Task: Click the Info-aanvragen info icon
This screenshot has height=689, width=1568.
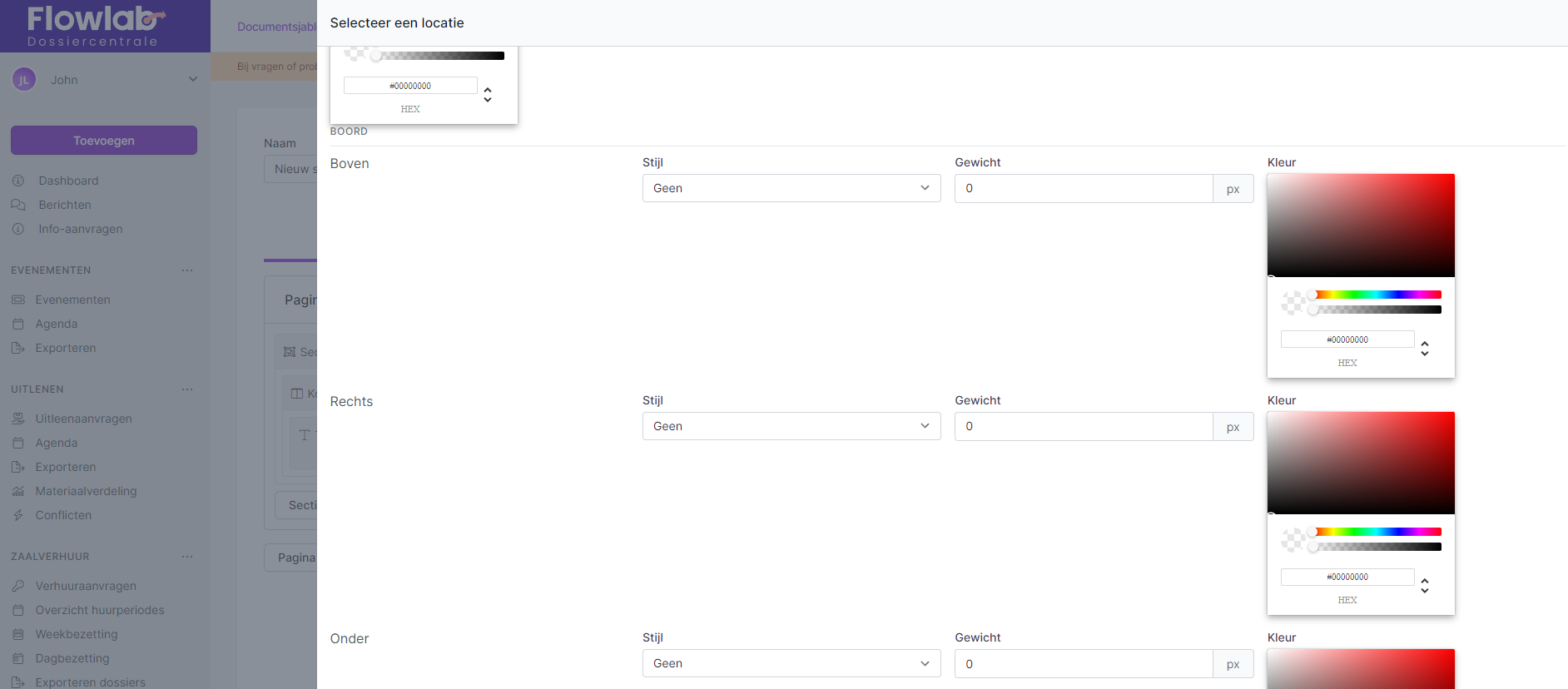Action: [x=18, y=229]
